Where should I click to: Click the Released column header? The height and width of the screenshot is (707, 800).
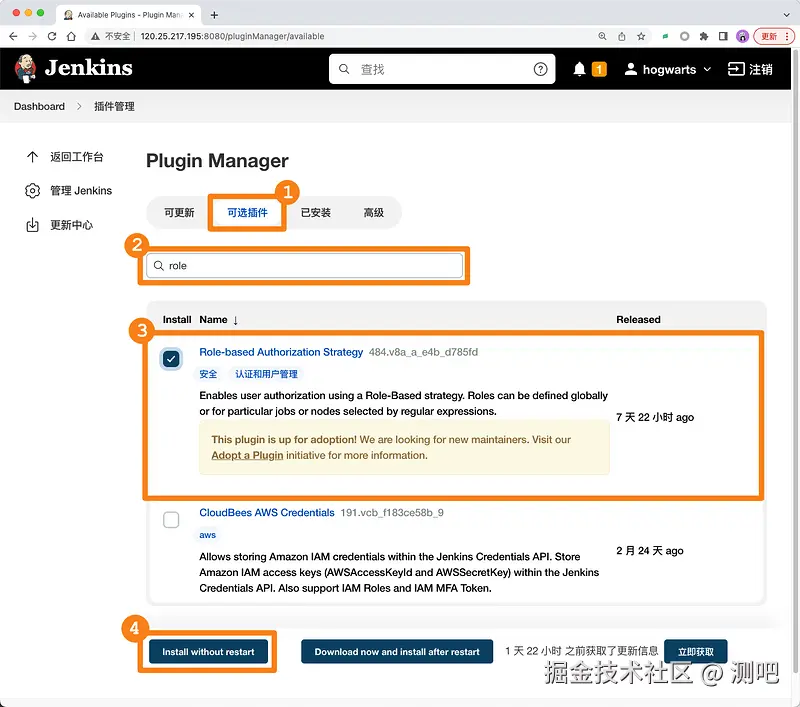pos(638,319)
